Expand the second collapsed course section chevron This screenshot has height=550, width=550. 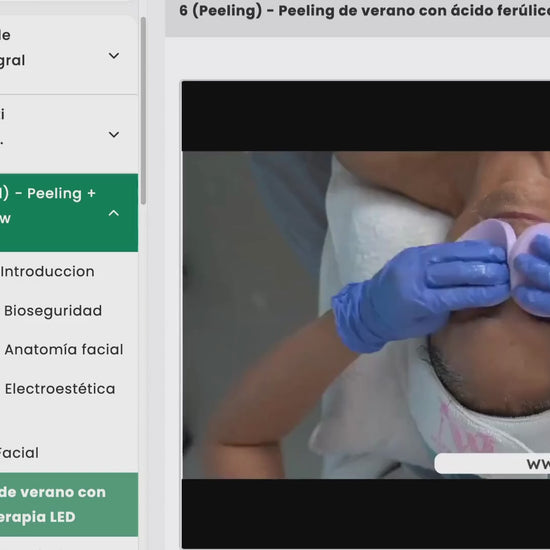coord(114,134)
